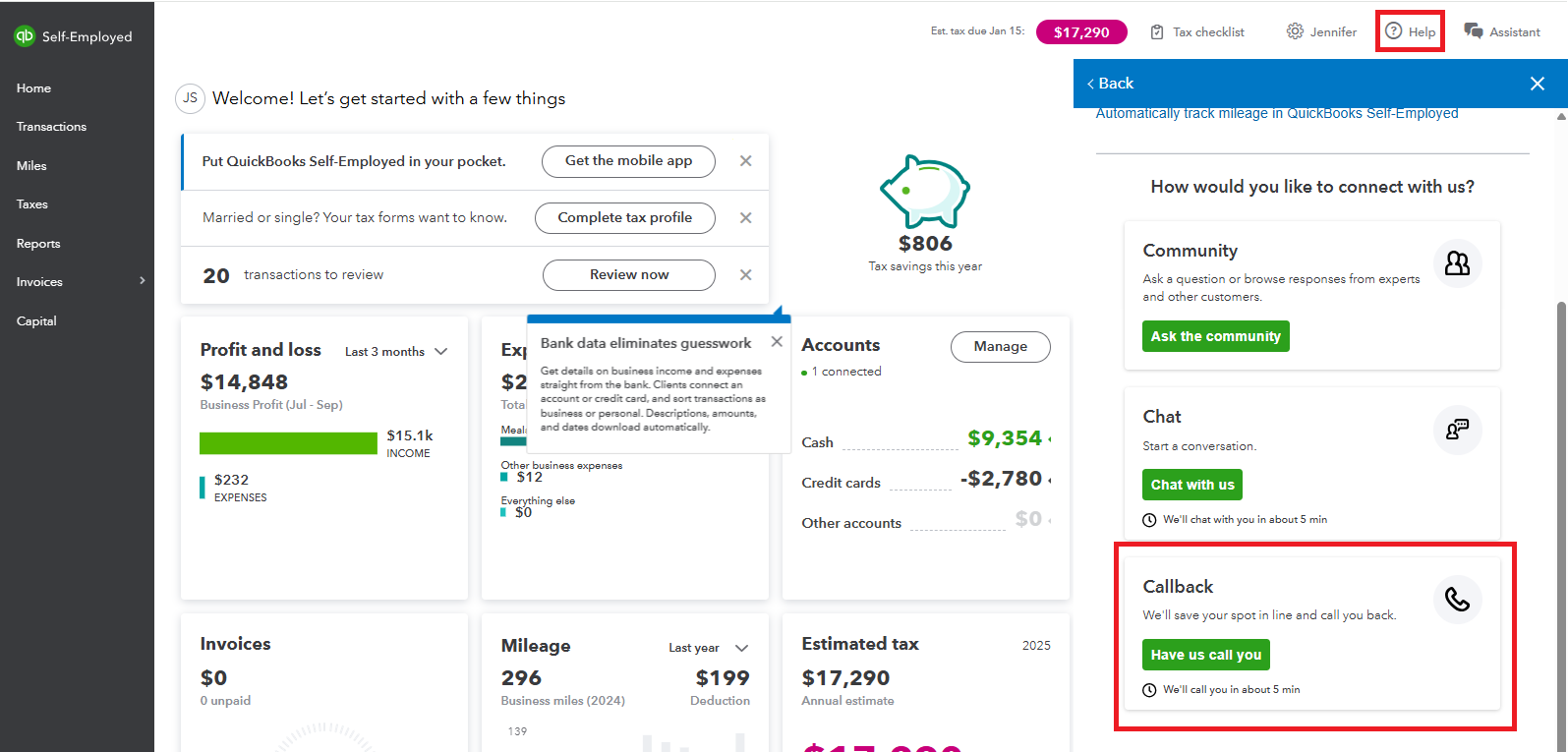1568x752 pixels.
Task: Open the Reports sidebar item
Action: coord(38,244)
